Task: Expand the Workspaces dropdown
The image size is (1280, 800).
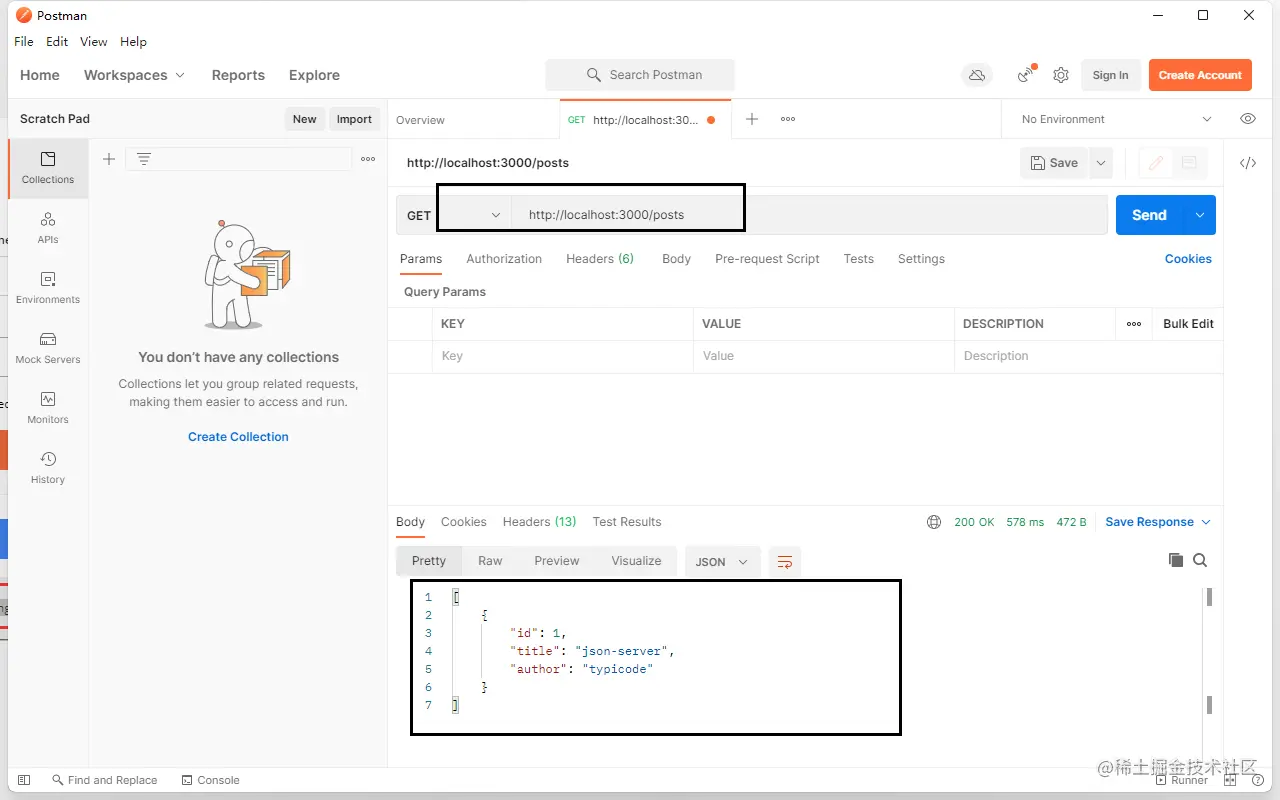Action: (x=134, y=75)
